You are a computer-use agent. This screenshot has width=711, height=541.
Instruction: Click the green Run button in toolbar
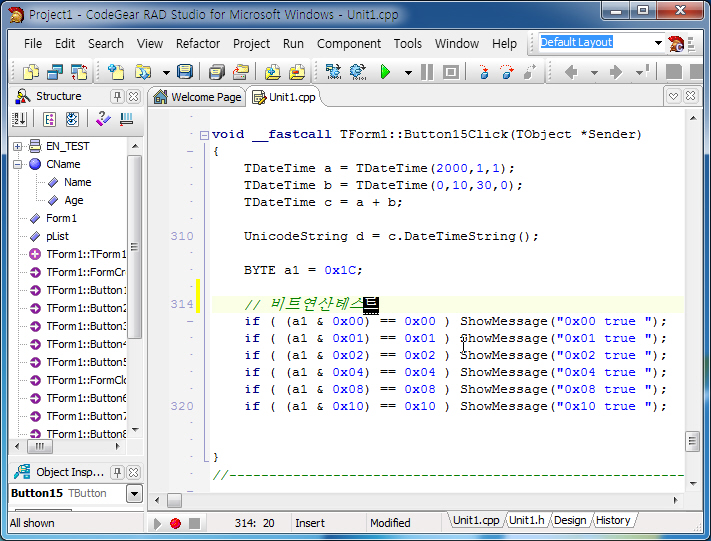(385, 72)
